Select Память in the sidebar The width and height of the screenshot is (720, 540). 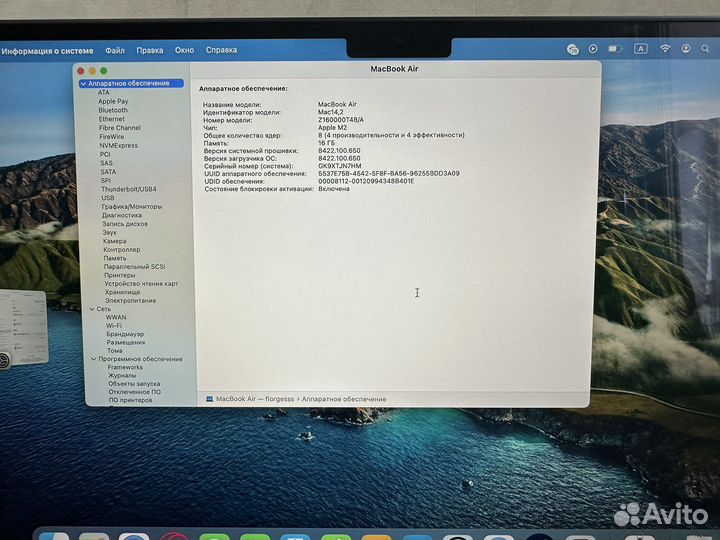pos(115,258)
